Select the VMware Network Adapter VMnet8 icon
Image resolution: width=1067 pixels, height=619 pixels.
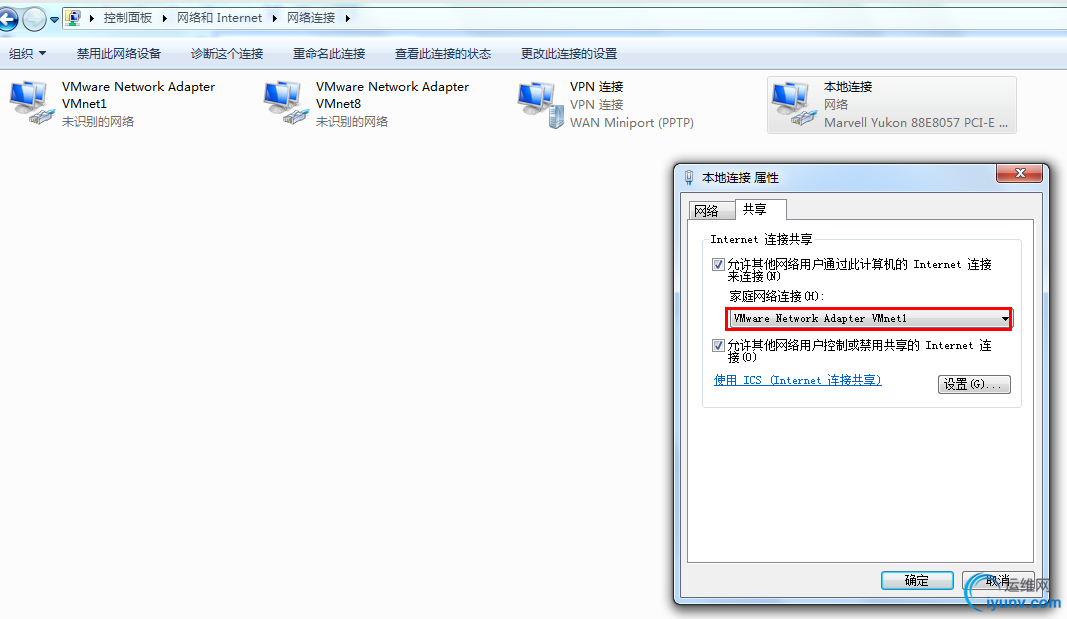(286, 103)
